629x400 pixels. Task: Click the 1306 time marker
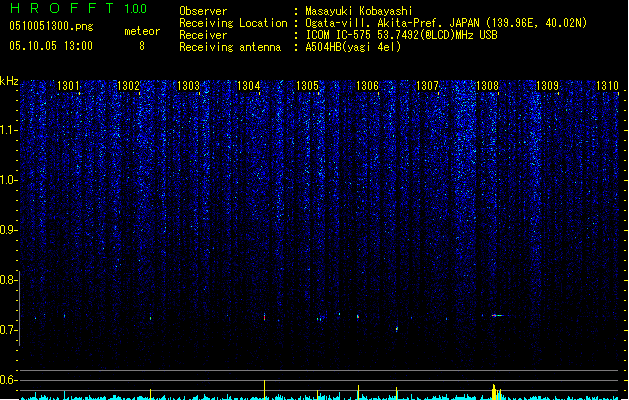[367, 85]
